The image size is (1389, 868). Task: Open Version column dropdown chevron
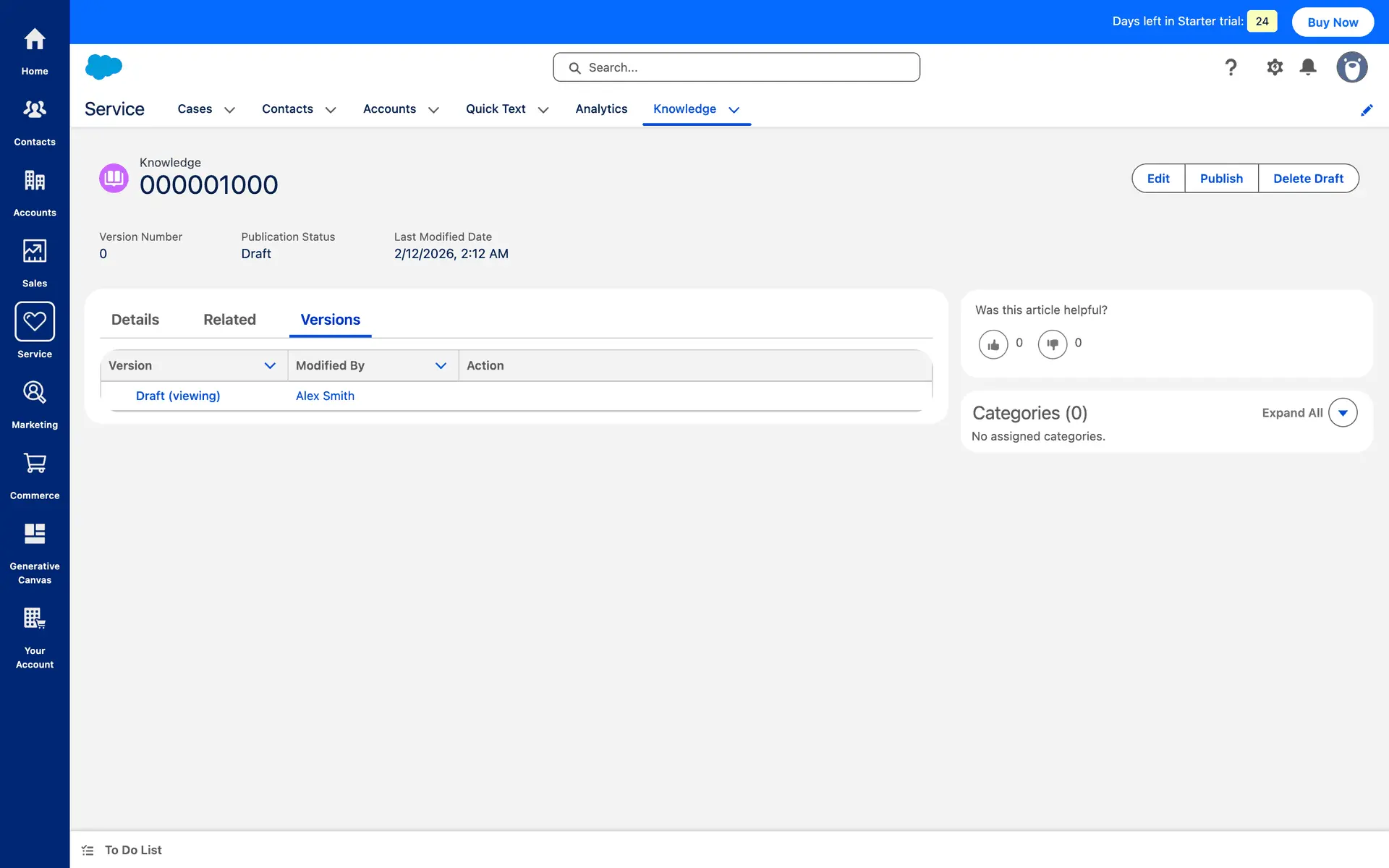point(270,366)
